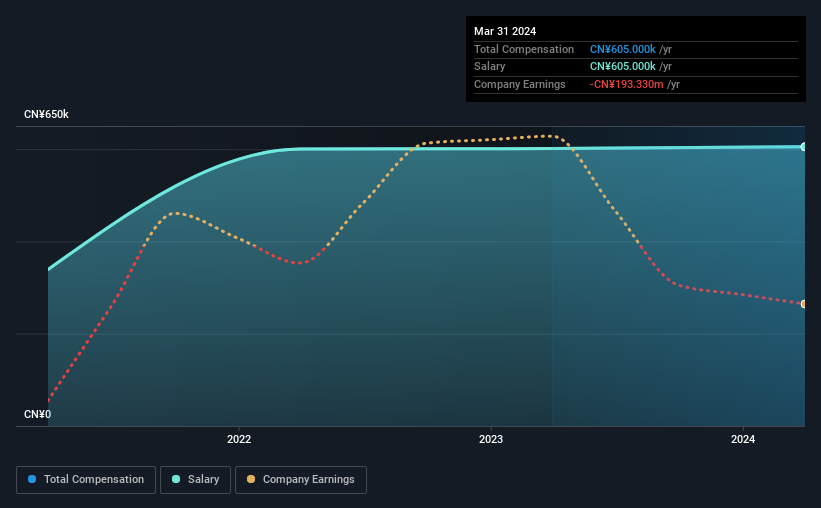Click the CN¥605.000k salary value in tooltip
This screenshot has height=508, width=821.
click(623, 67)
